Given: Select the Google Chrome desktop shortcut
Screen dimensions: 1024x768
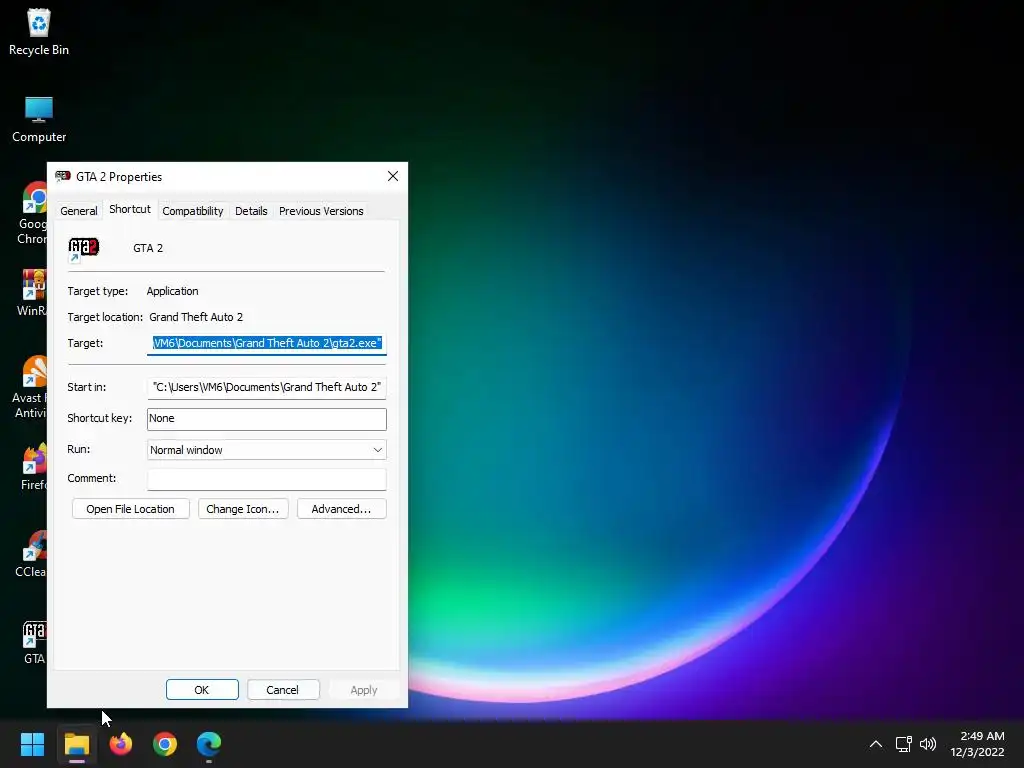Looking at the screenshot, I should click(x=34, y=212).
